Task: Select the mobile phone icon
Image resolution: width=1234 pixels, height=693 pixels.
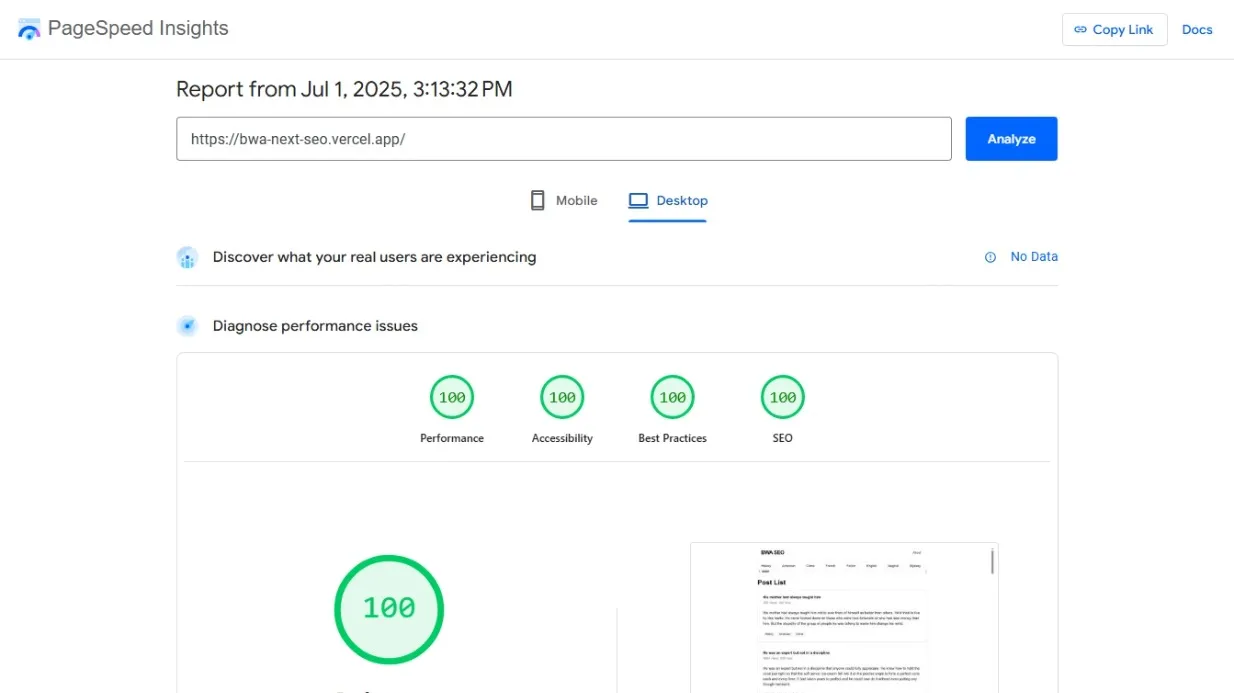Action: pyautogui.click(x=538, y=200)
